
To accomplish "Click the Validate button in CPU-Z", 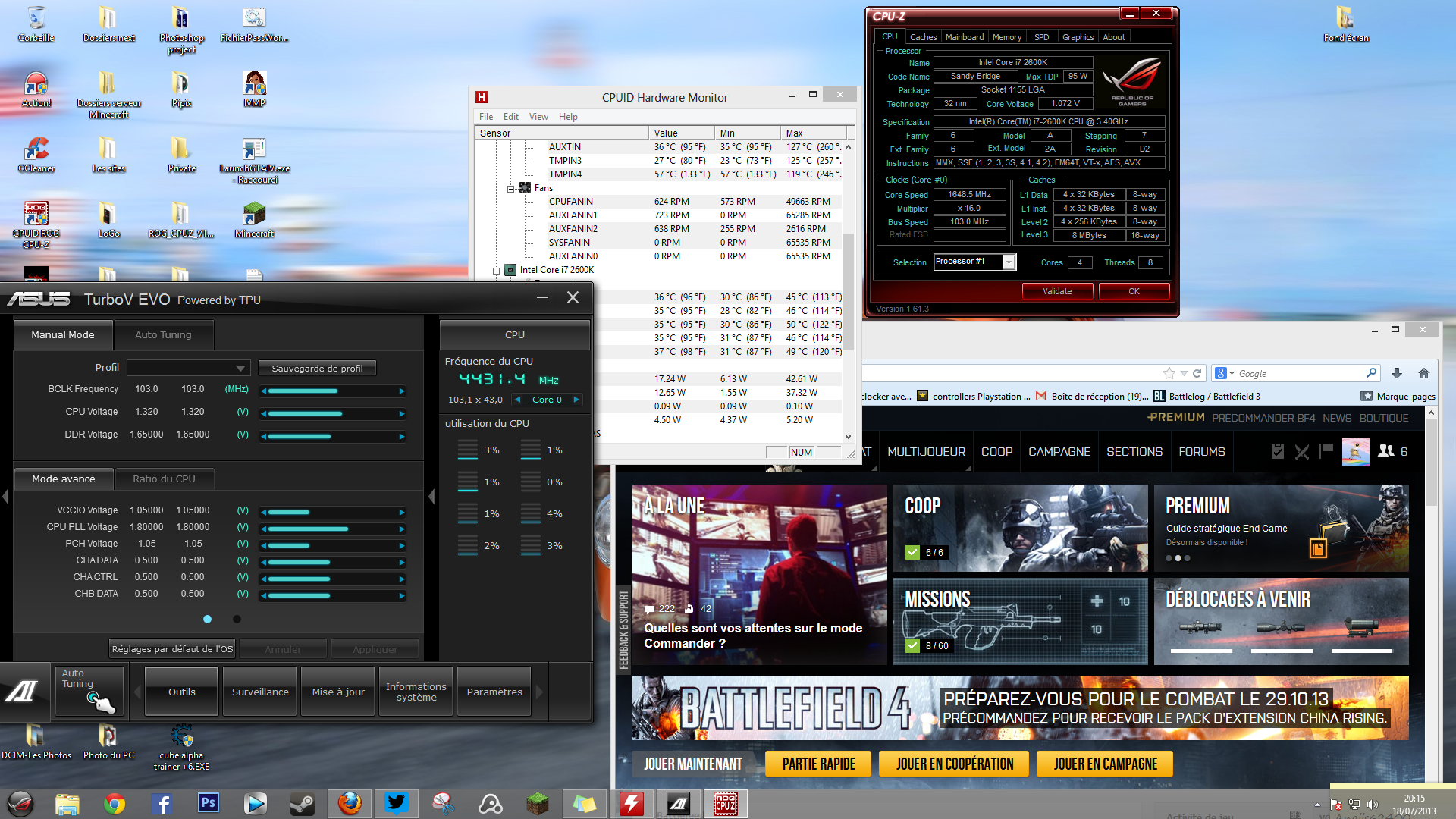I will coord(1056,291).
